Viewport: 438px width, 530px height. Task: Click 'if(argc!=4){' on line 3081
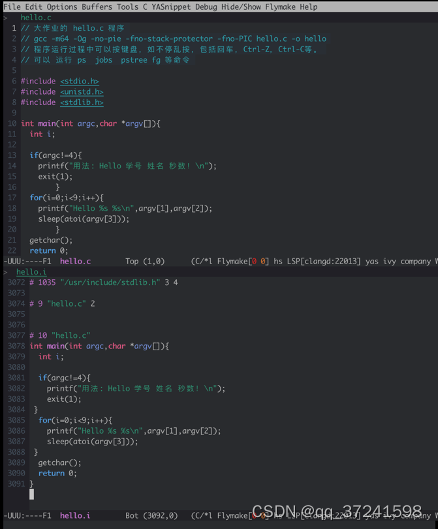65,378
